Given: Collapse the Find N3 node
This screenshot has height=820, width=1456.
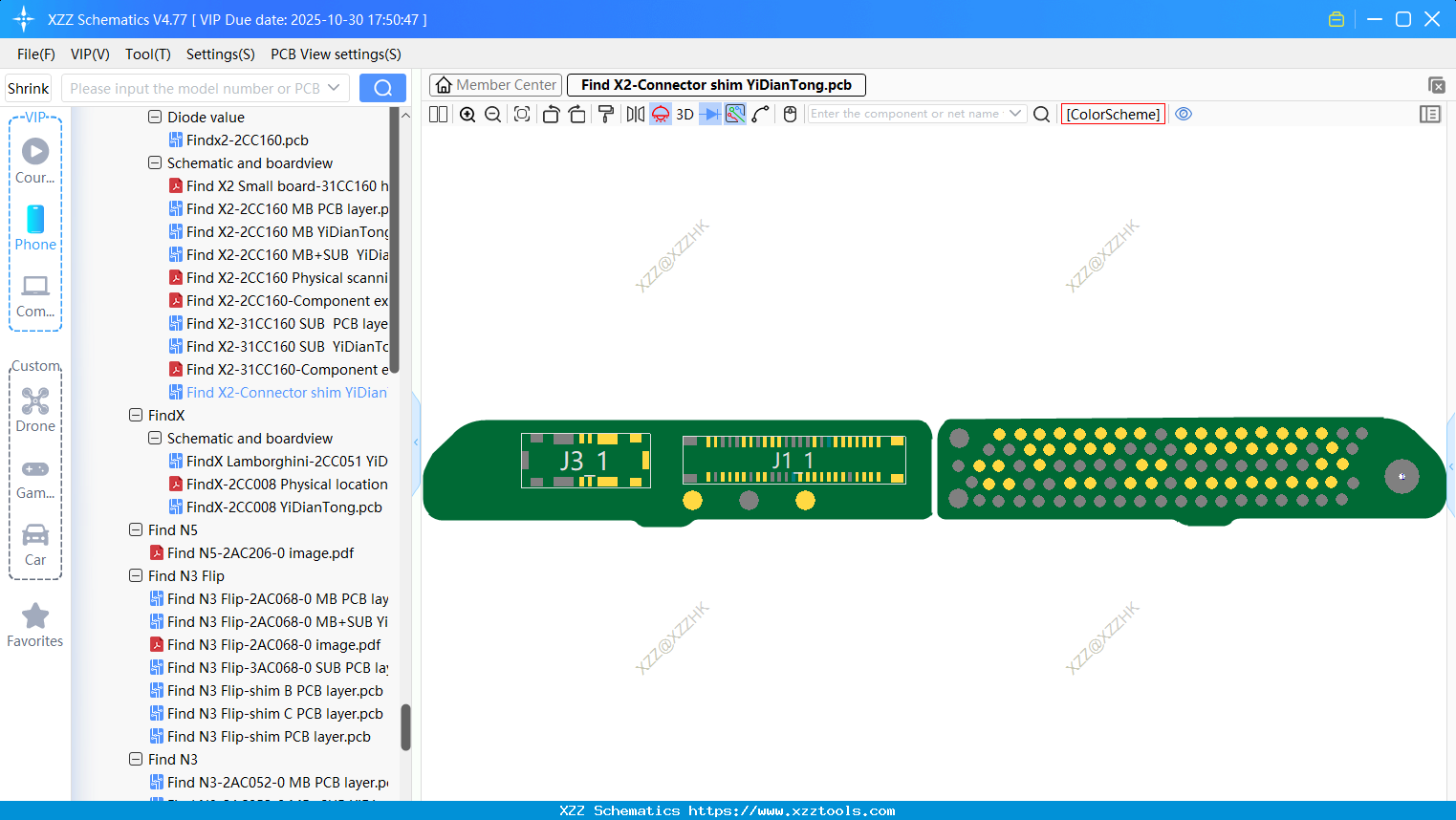Looking at the screenshot, I should [x=136, y=759].
